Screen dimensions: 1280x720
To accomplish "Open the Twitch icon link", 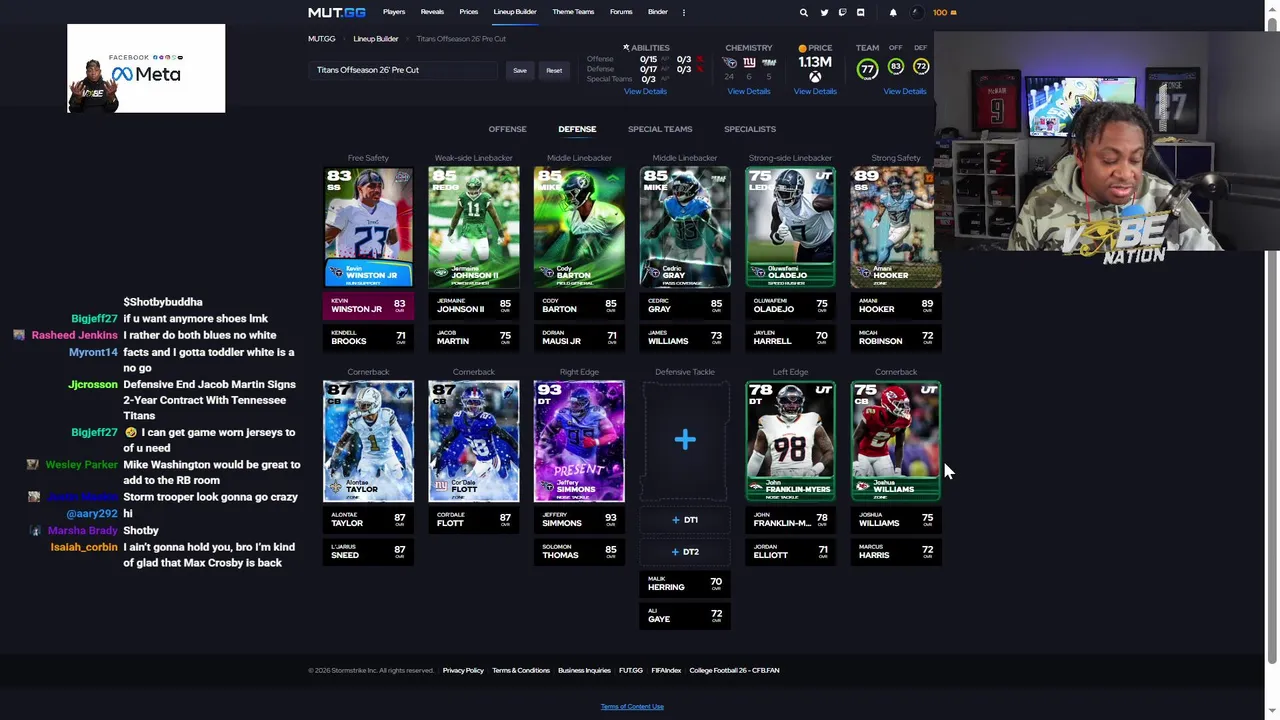I will [x=842, y=13].
